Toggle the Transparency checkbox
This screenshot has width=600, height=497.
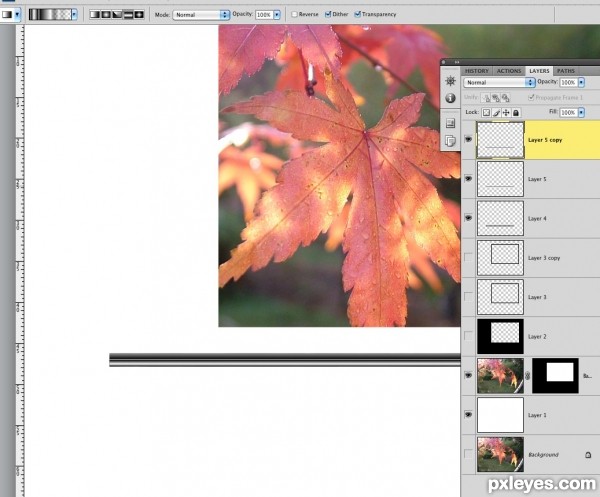pos(357,14)
